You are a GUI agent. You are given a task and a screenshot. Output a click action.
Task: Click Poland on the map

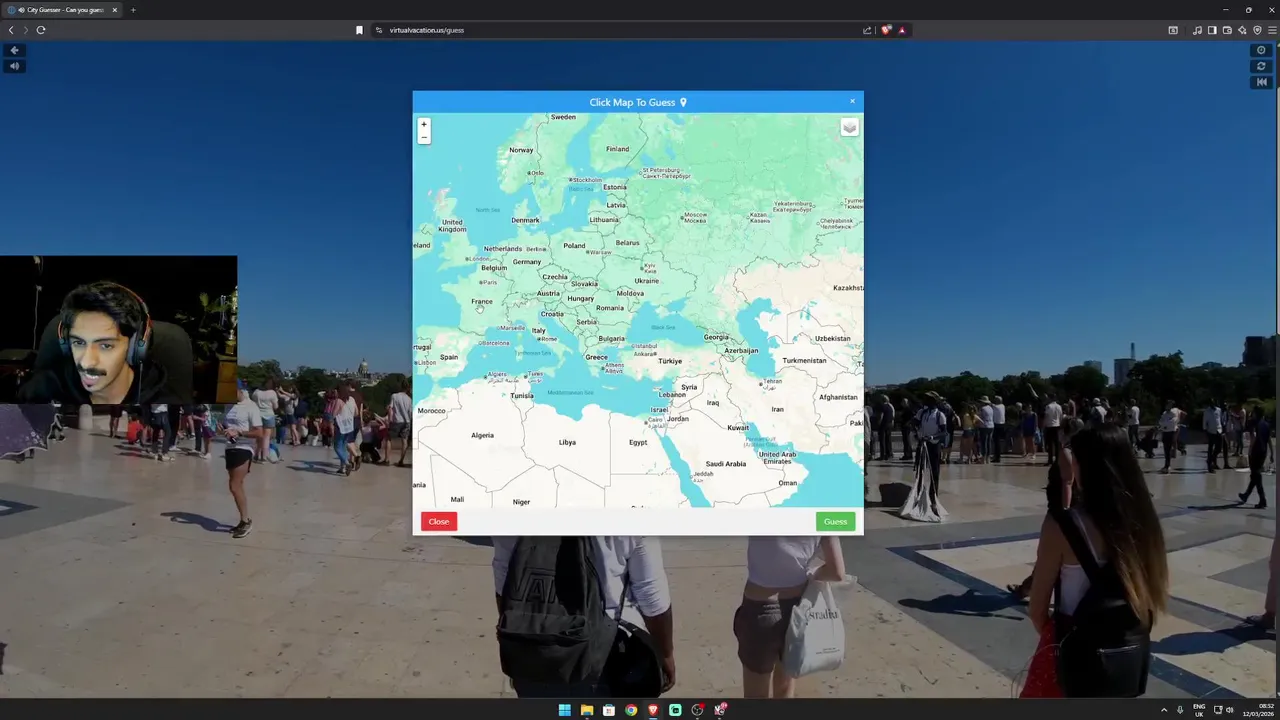574,245
